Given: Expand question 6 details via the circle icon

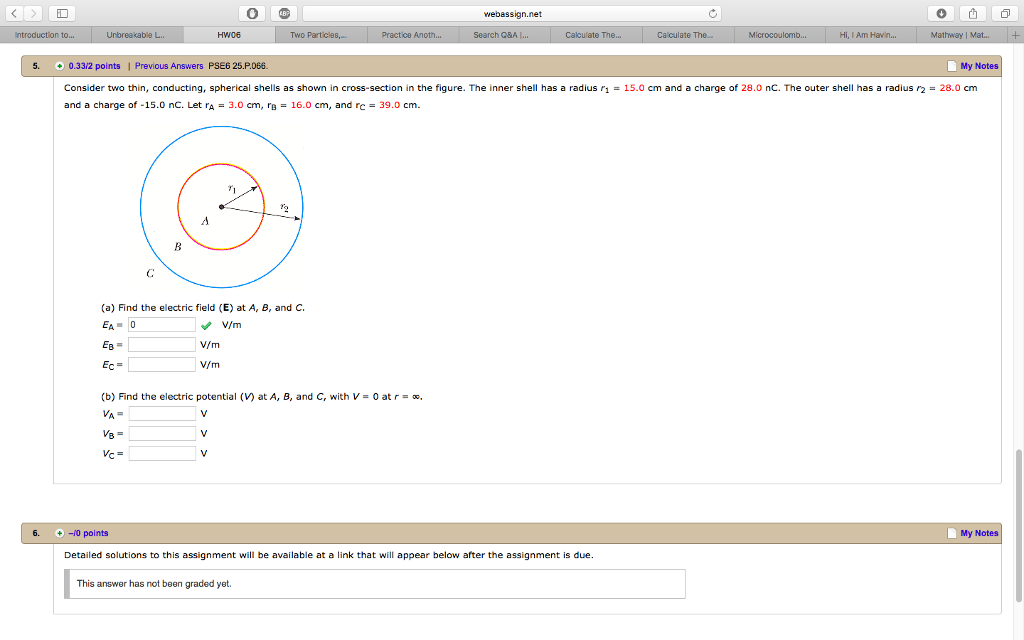Looking at the screenshot, I should coord(60,533).
